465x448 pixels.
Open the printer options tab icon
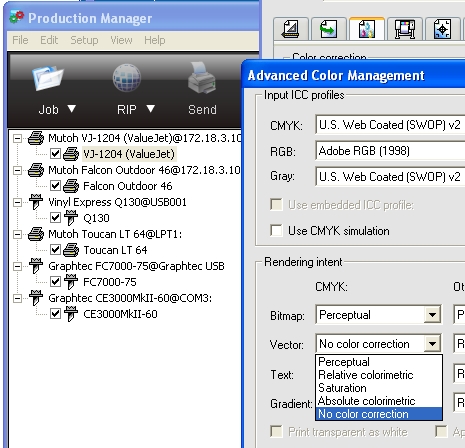pos(405,29)
